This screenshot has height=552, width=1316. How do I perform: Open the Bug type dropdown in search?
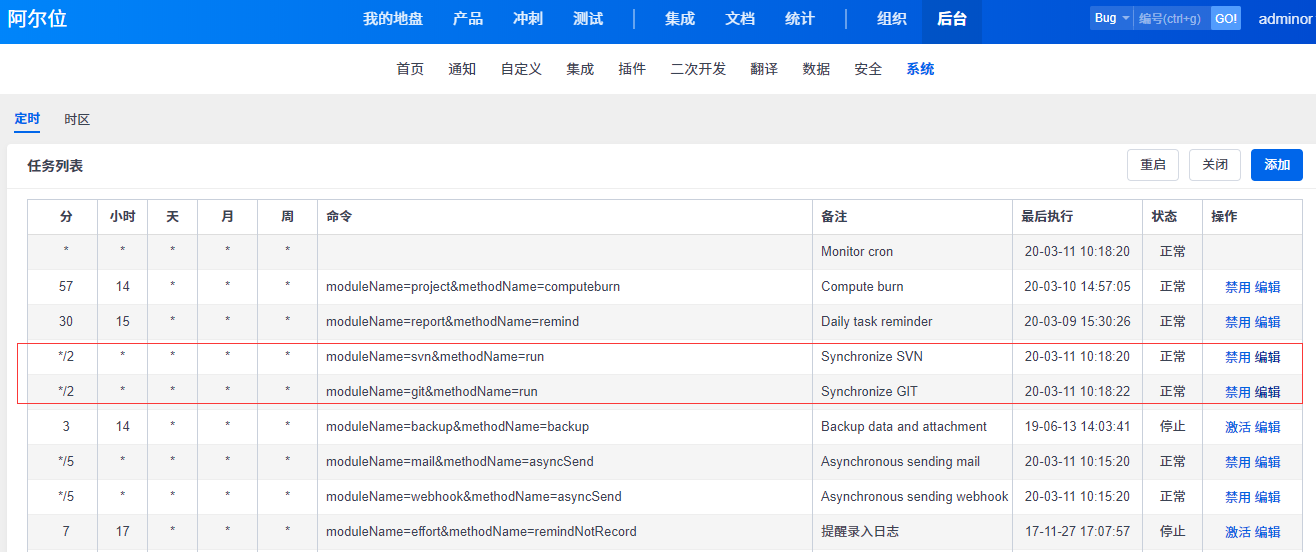1111,18
